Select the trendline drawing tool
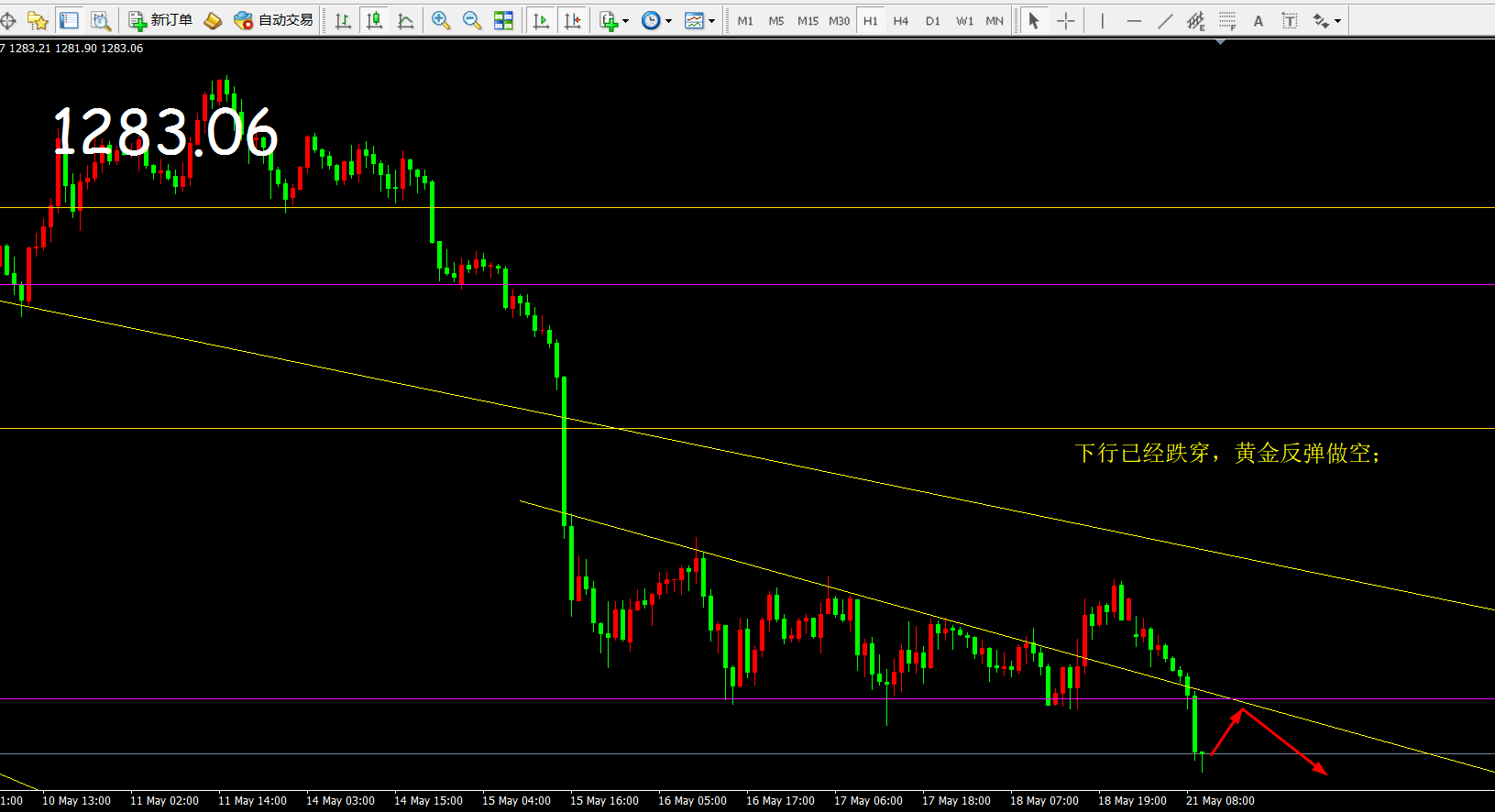Image resolution: width=1495 pixels, height=812 pixels. pyautogui.click(x=1164, y=20)
